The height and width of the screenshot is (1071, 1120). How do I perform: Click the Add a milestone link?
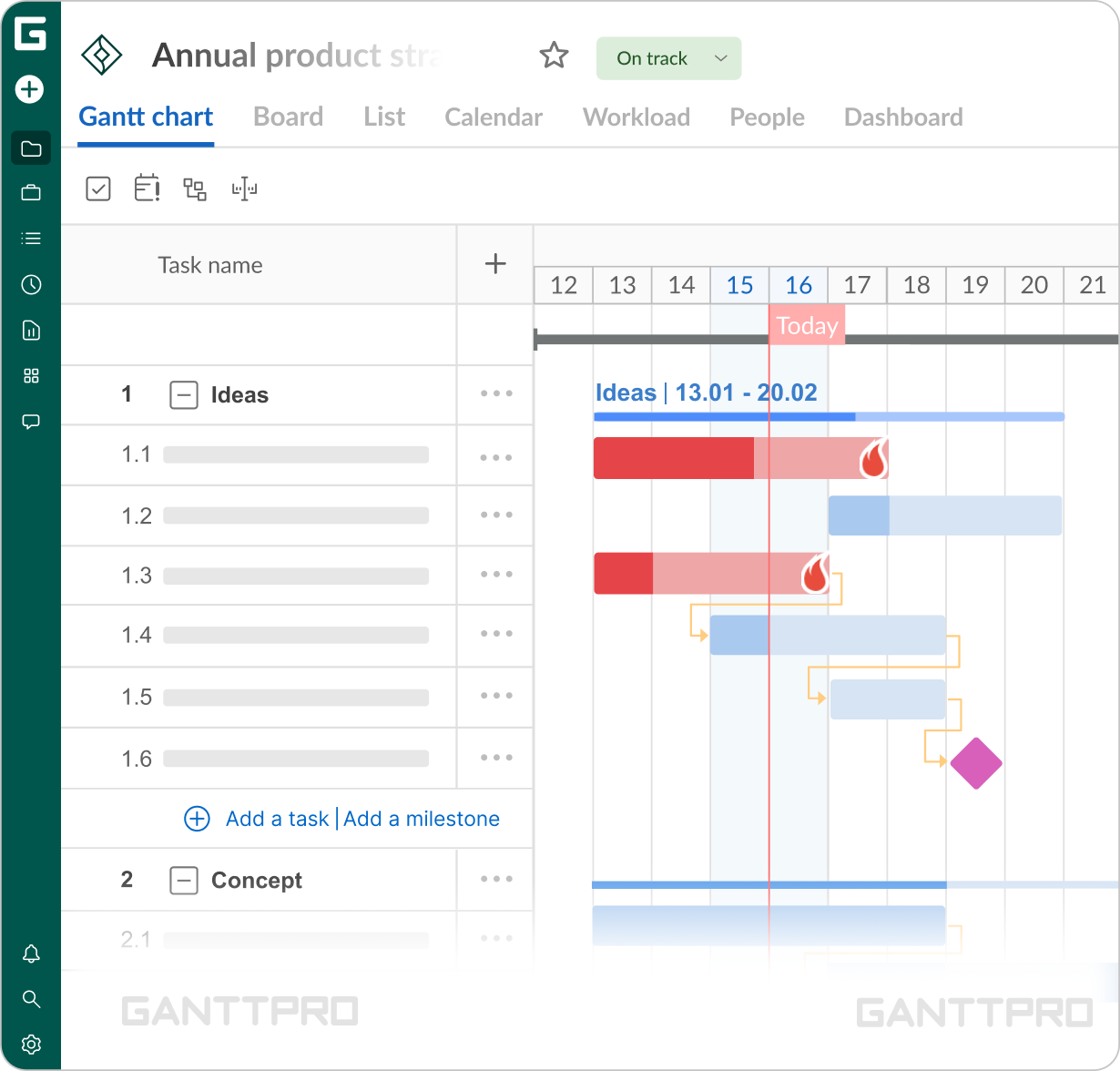point(422,819)
